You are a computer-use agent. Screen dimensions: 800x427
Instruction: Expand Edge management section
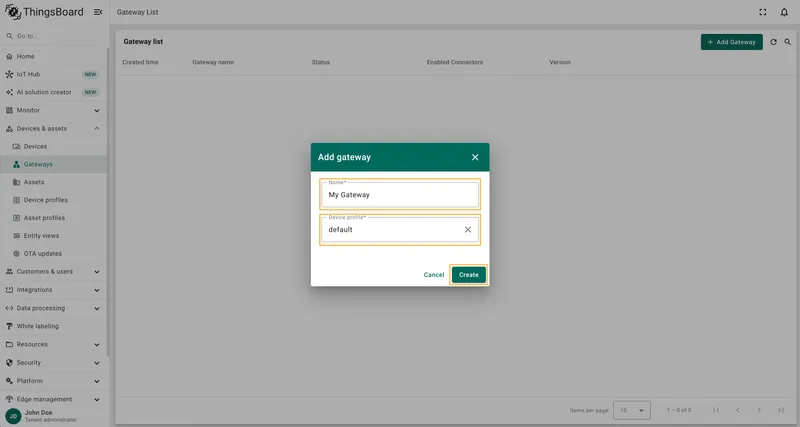54,399
